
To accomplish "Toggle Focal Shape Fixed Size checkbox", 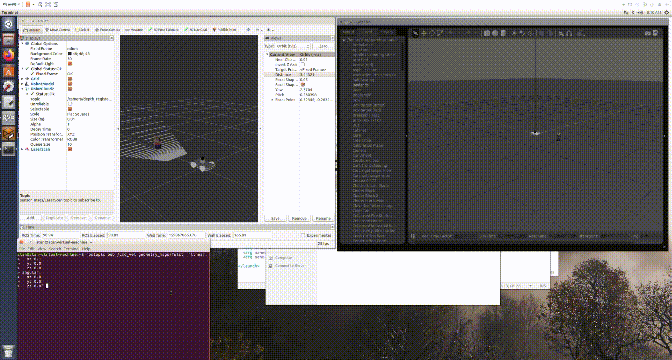I will point(303,84).
